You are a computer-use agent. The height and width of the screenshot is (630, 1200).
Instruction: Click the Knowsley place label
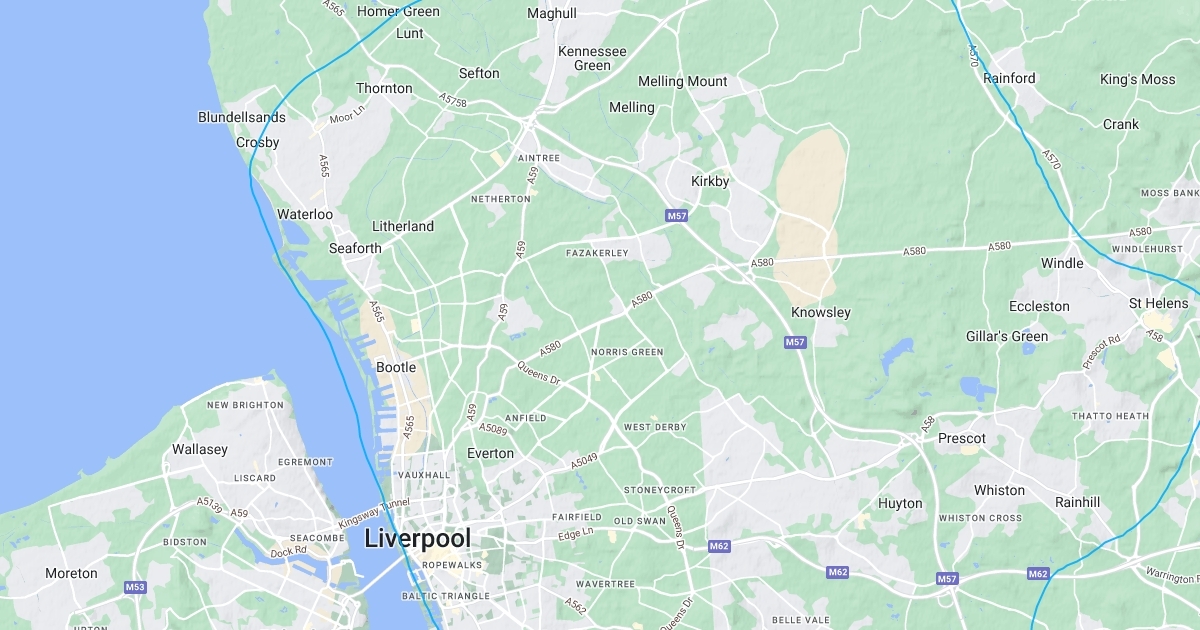click(x=821, y=312)
